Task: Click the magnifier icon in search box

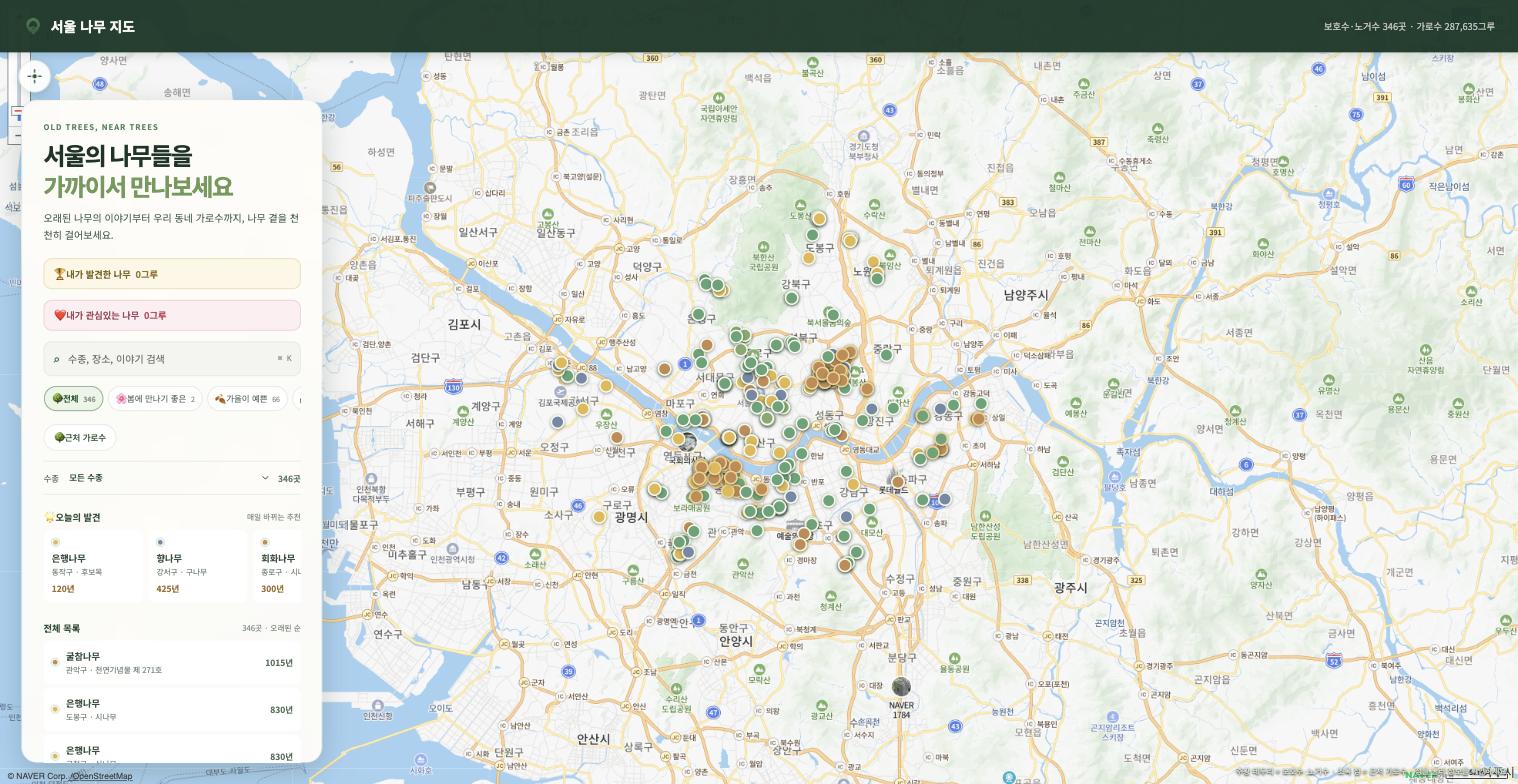Action: [56, 359]
